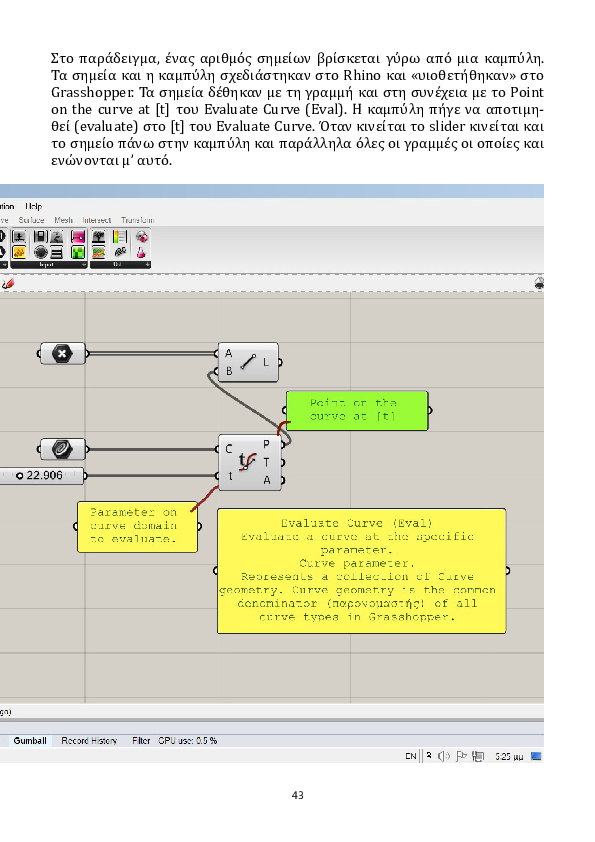Click input C of Evaluate Curve
The width and height of the screenshot is (595, 842).
[x=229, y=448]
